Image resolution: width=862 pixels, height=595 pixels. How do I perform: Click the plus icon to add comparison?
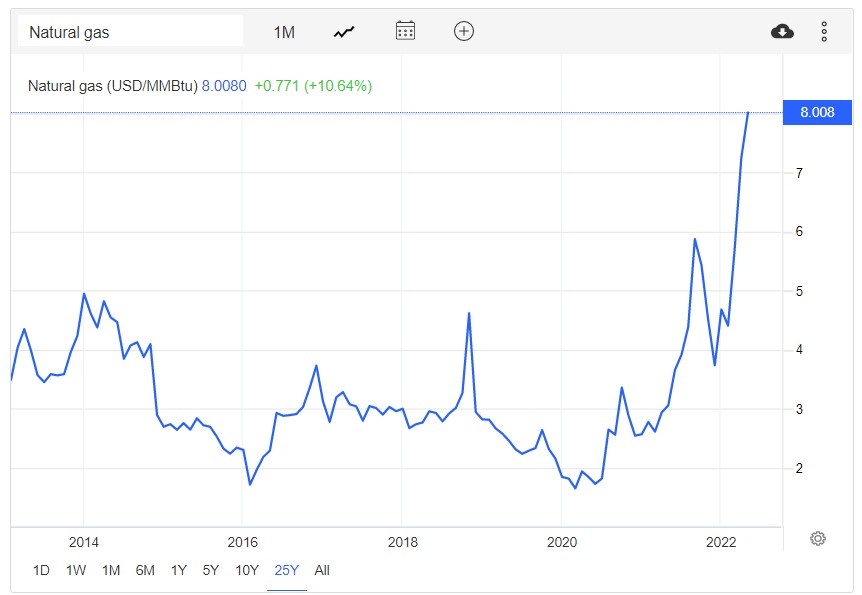464,31
